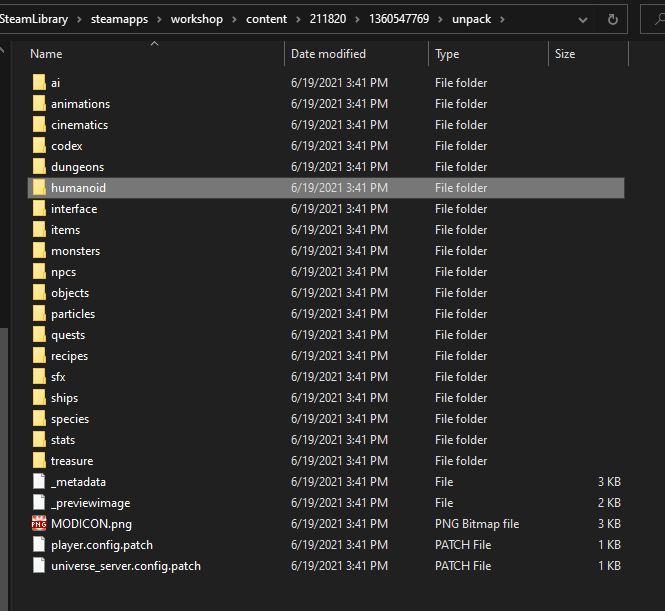Click the Type column header
Image resolution: width=665 pixels, height=611 pixels.
447,54
